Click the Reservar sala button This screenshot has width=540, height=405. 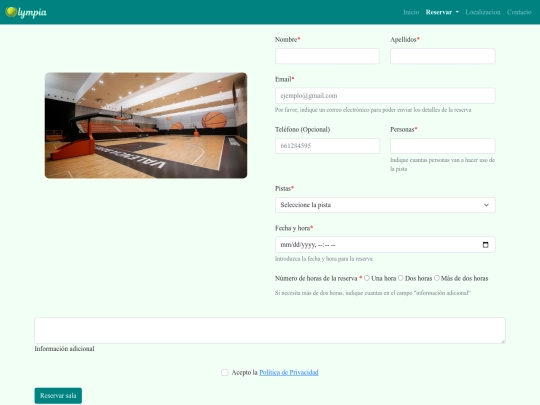pos(58,396)
